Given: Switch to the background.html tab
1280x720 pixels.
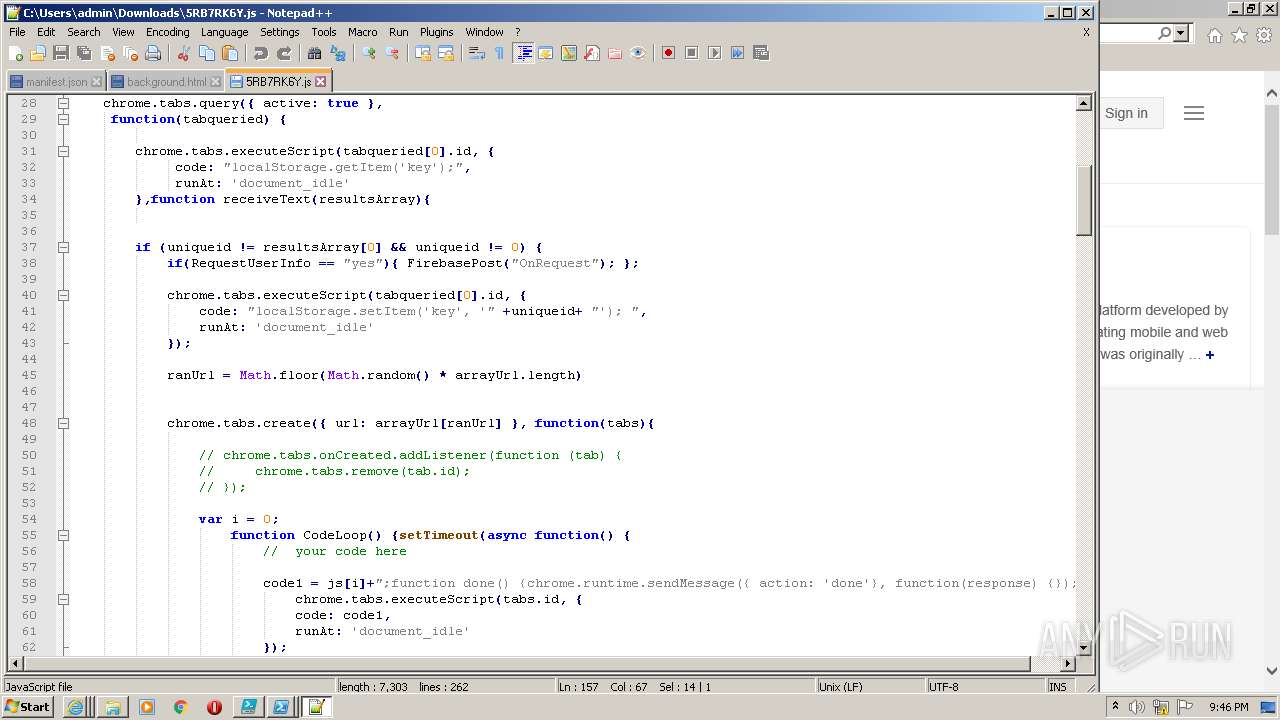Looking at the screenshot, I should pyautogui.click(x=167, y=82).
